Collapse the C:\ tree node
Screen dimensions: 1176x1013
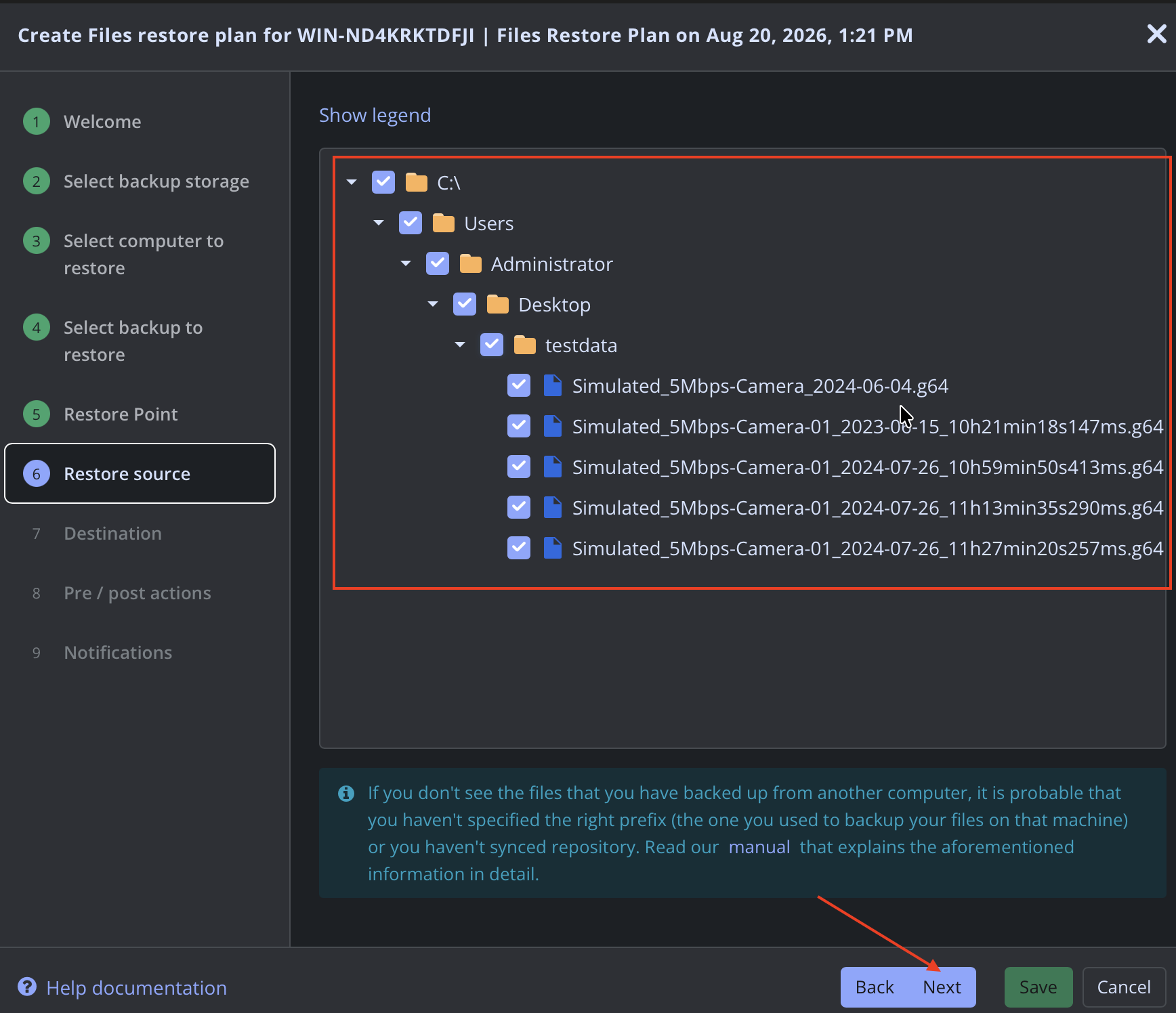352,182
